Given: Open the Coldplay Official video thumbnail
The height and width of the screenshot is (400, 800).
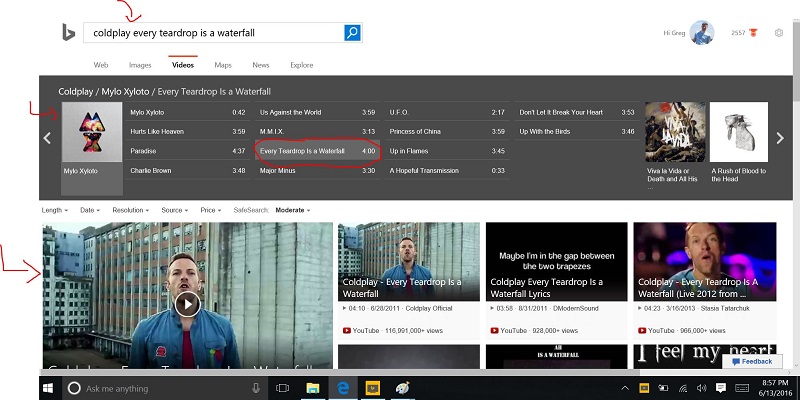Looking at the screenshot, I should pyautogui.click(x=409, y=261).
